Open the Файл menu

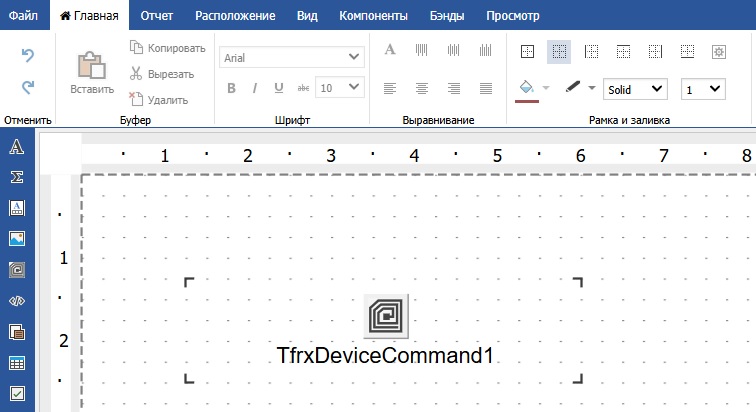click(23, 16)
